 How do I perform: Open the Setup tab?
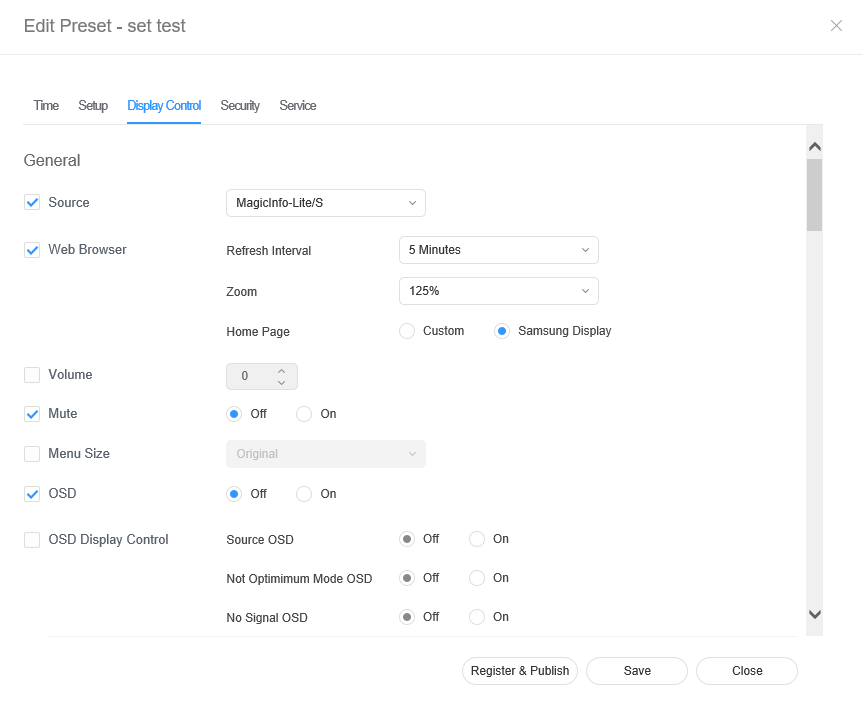[x=93, y=106]
